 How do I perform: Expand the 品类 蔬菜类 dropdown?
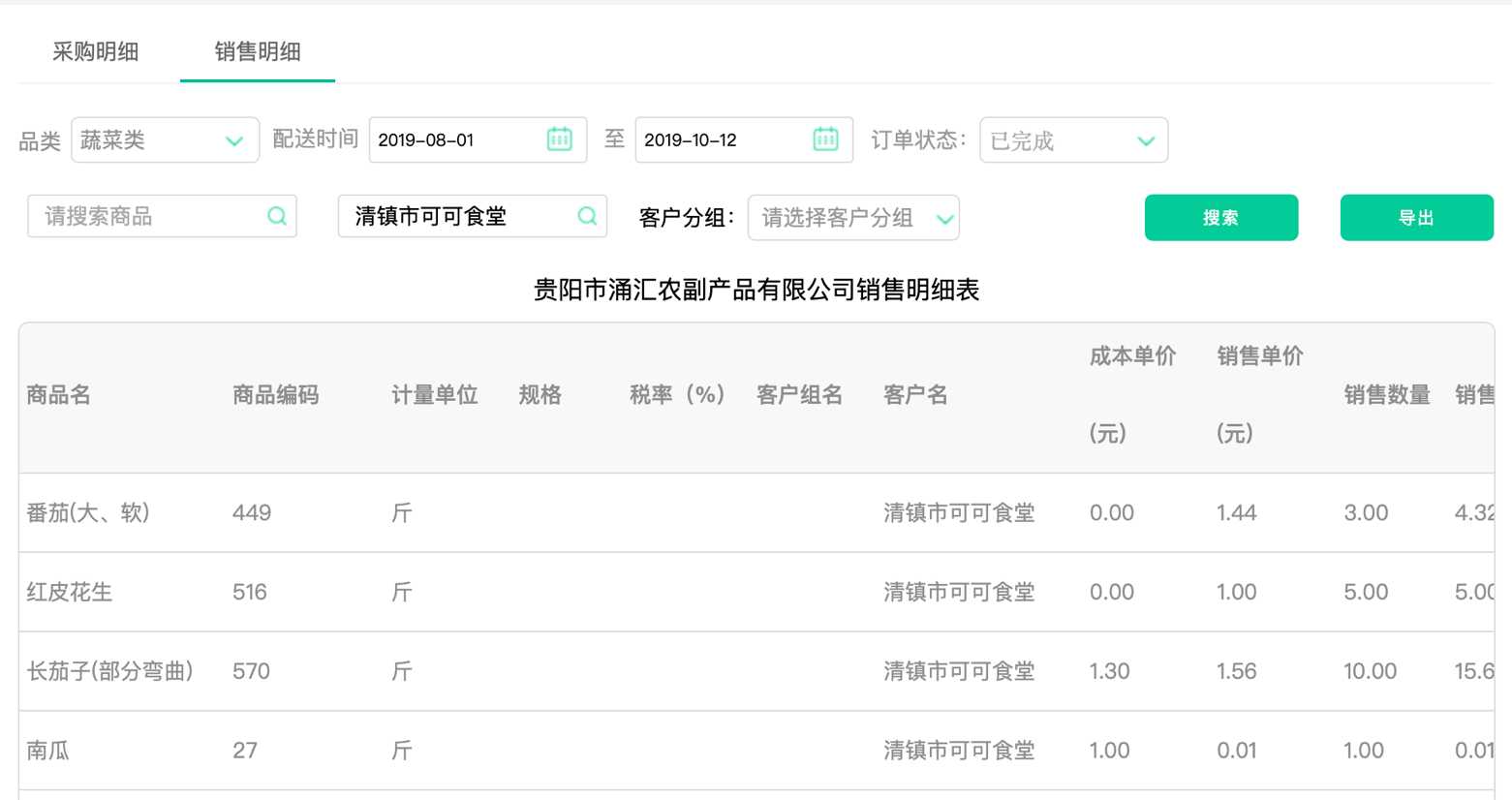(x=165, y=140)
